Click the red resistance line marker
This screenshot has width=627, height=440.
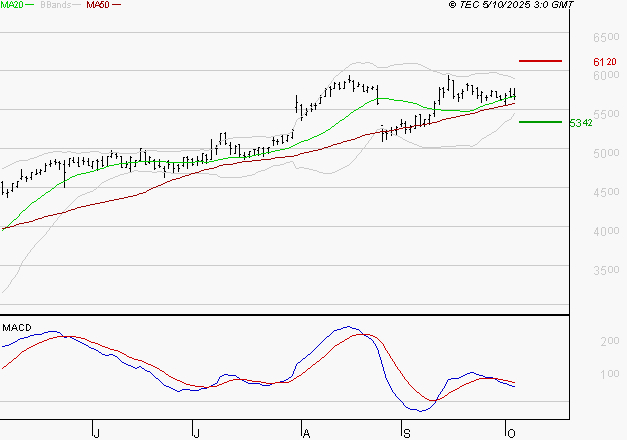pos(540,61)
